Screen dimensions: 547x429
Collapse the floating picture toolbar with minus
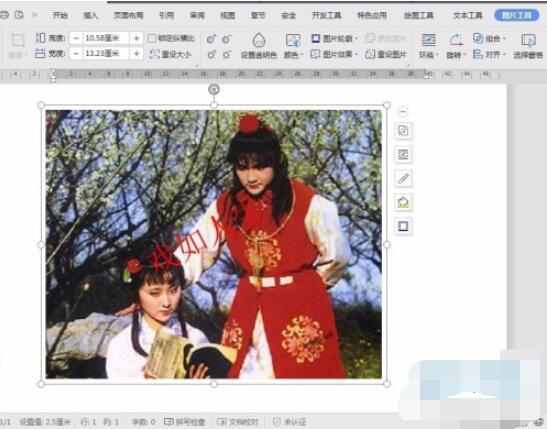(403, 111)
